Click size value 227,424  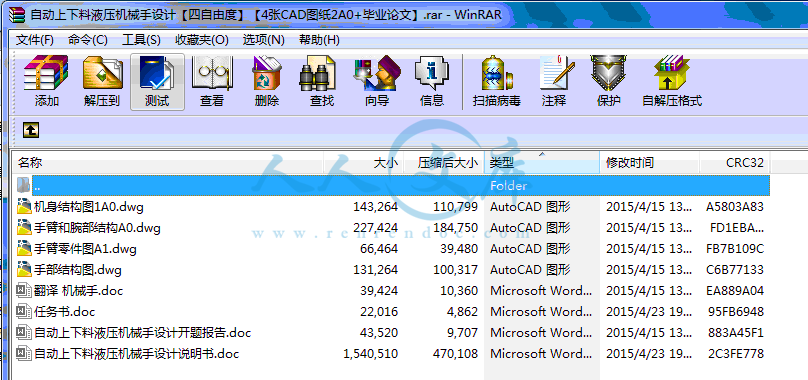(x=376, y=228)
